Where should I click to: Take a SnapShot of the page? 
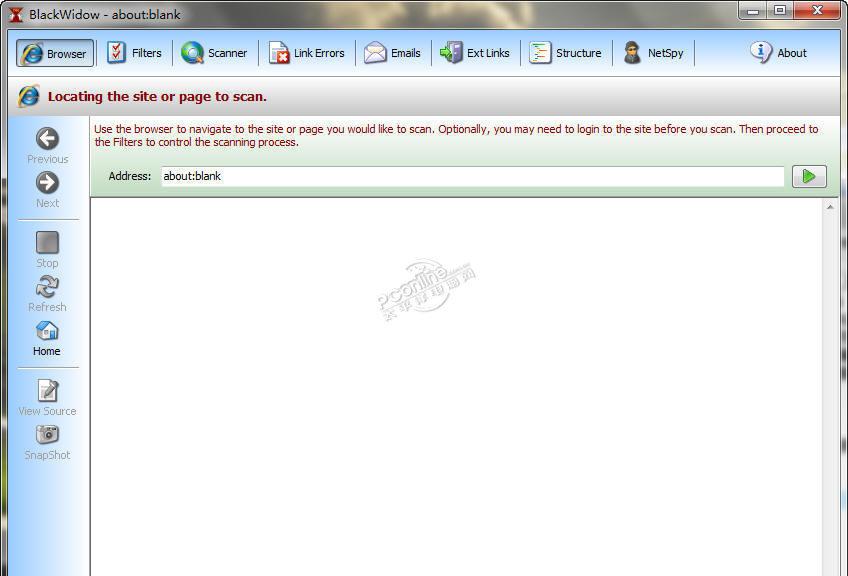pos(48,442)
